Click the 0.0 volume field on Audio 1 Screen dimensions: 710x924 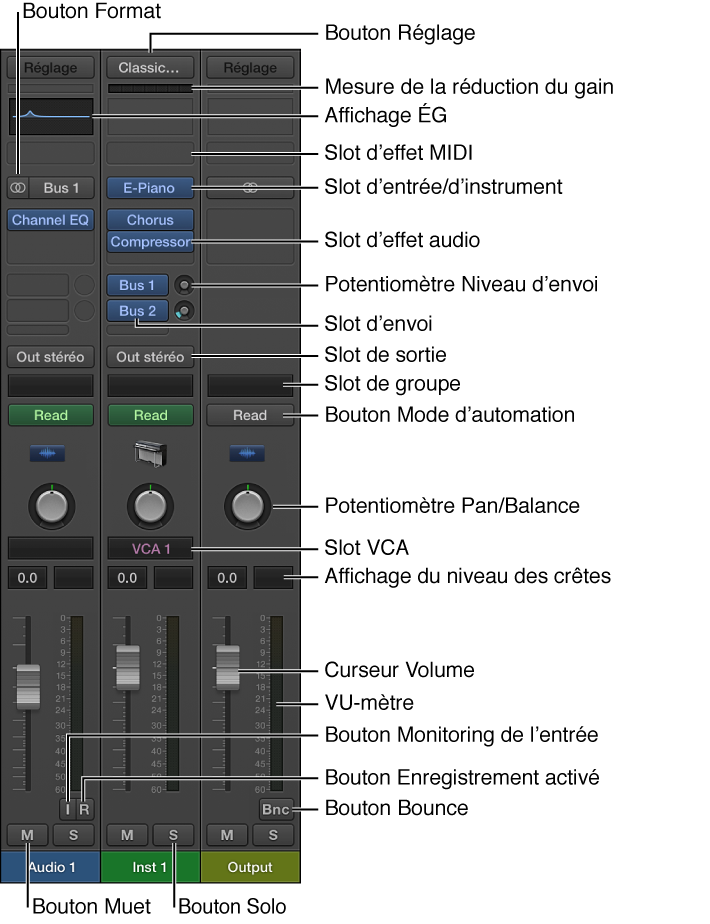(27, 578)
